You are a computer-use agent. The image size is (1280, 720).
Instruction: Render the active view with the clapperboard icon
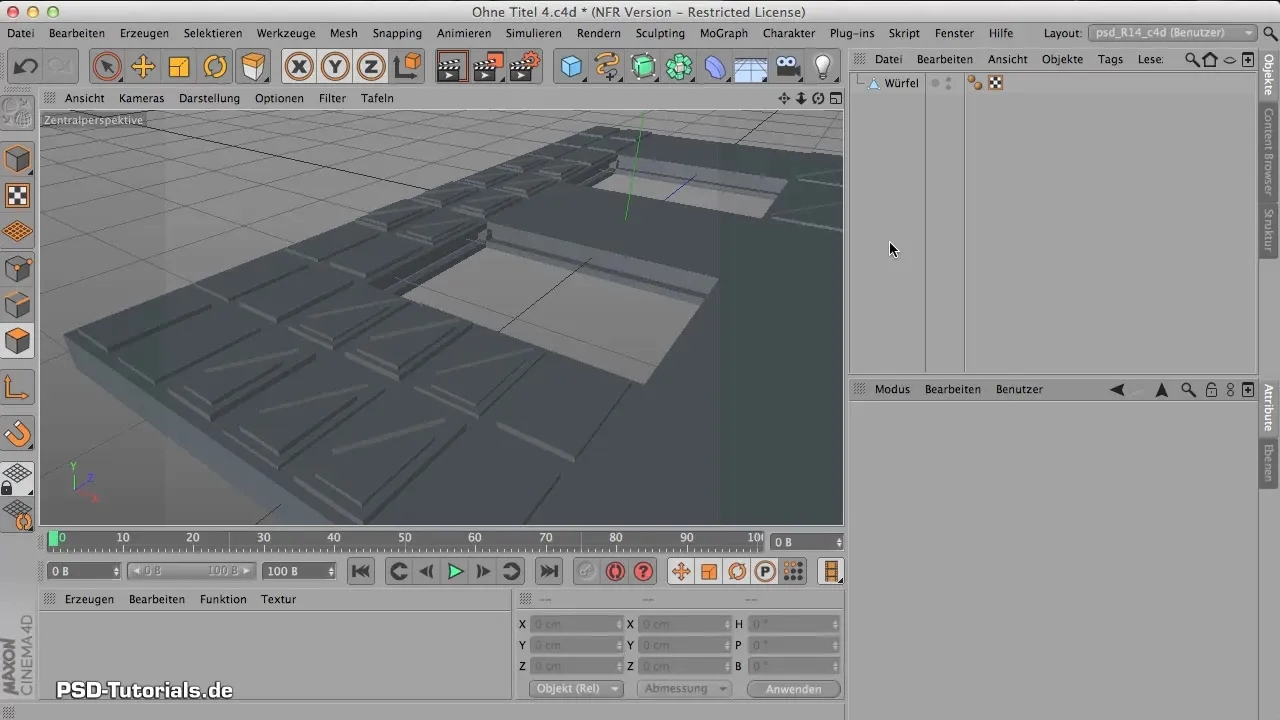point(451,67)
